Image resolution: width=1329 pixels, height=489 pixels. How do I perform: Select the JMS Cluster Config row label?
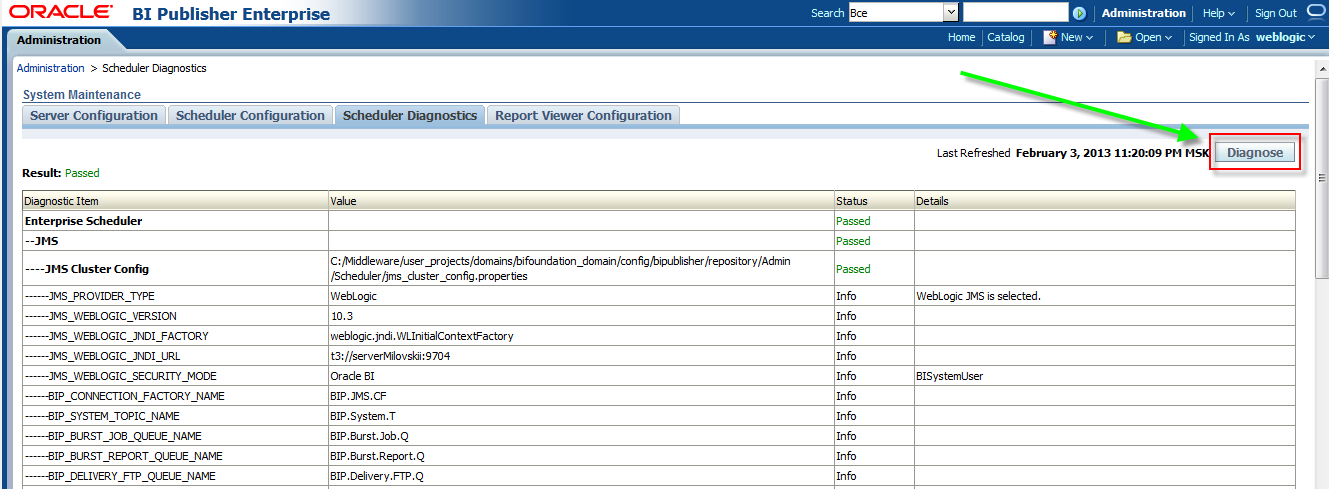tap(87, 269)
